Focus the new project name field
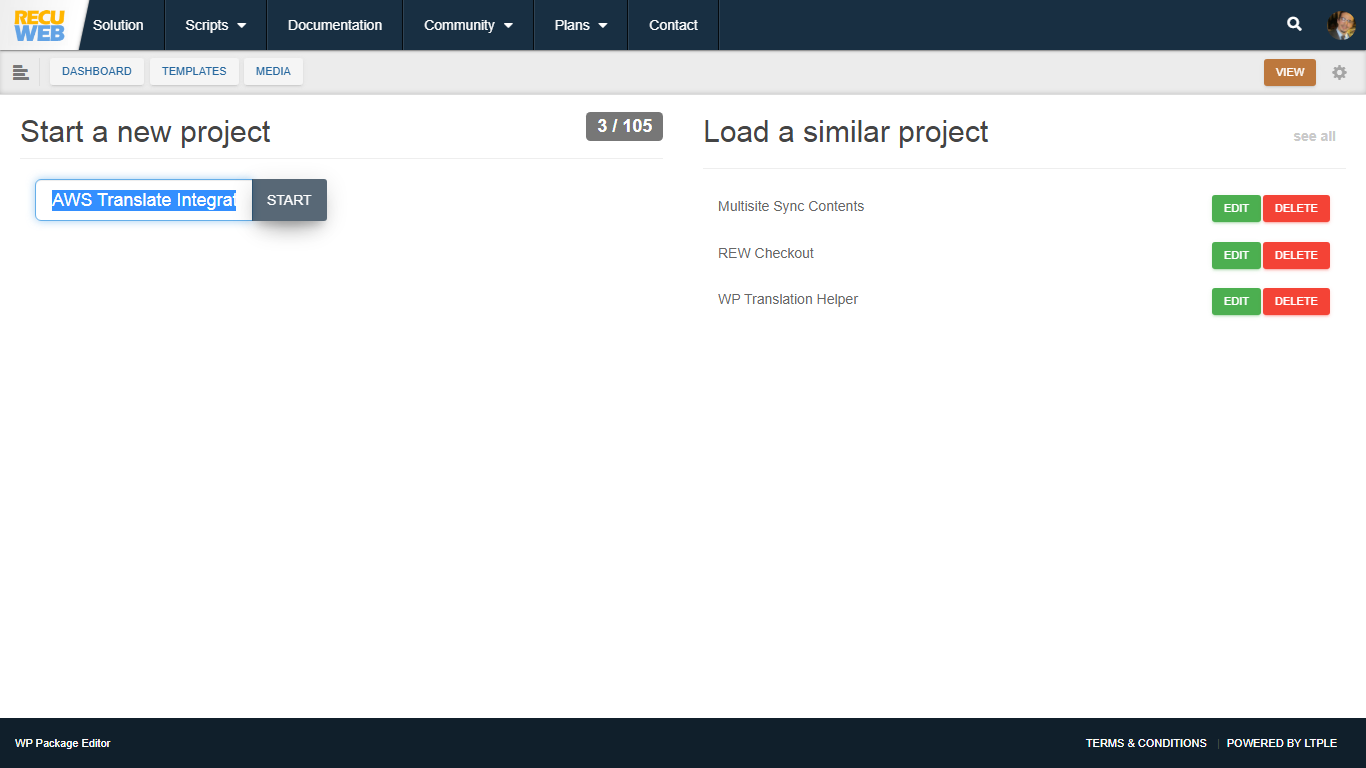Image resolution: width=1366 pixels, height=768 pixels. coord(144,200)
